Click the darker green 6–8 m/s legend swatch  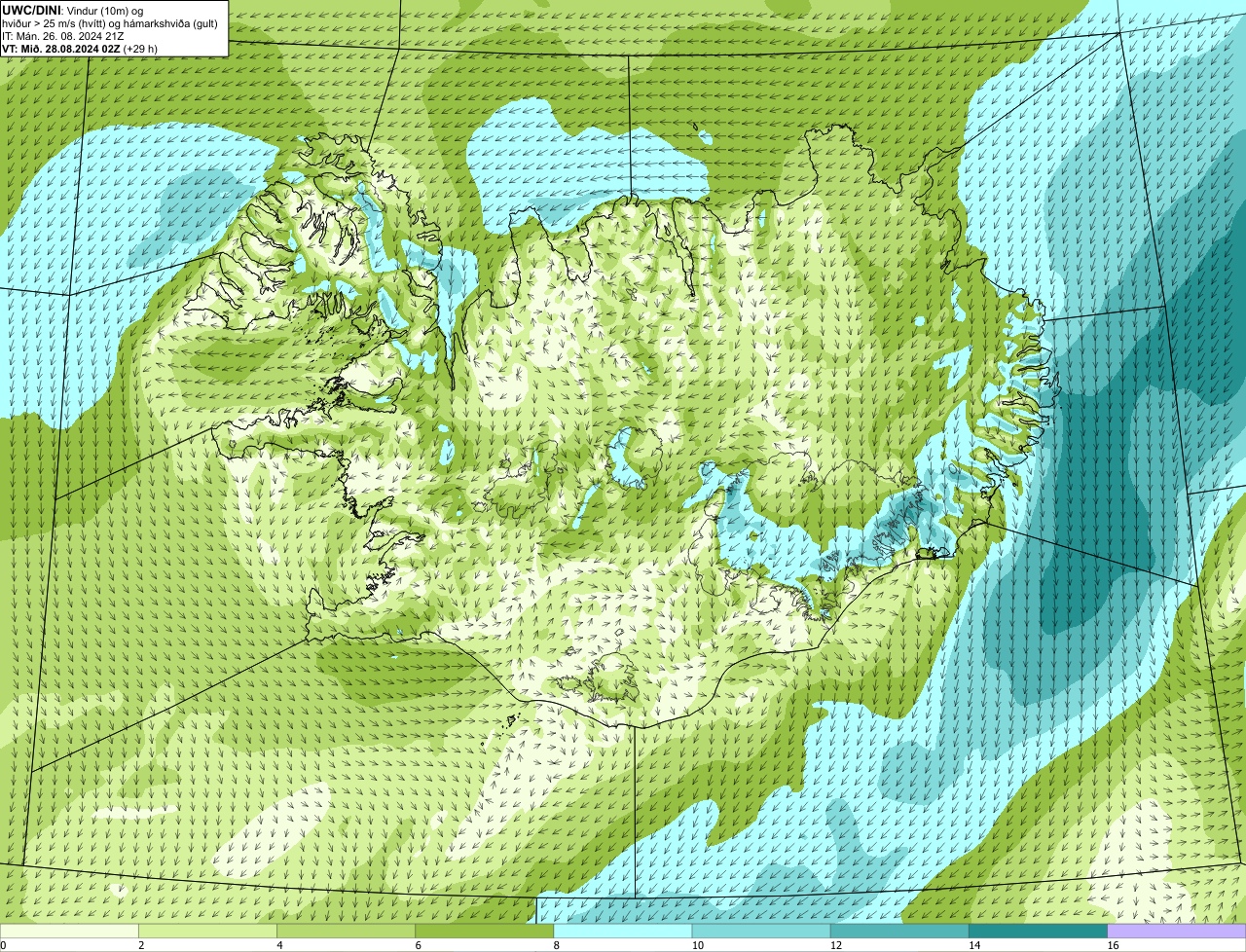click(x=485, y=931)
